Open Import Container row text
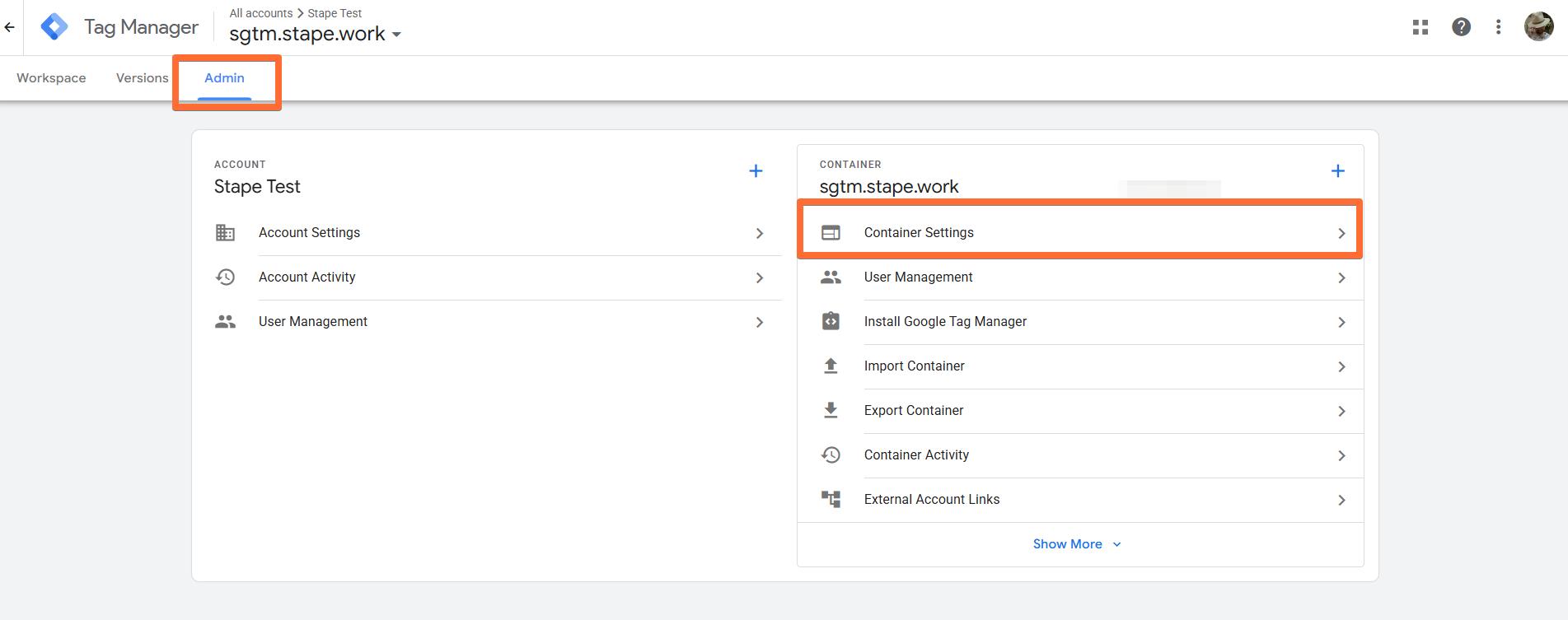 [x=914, y=366]
